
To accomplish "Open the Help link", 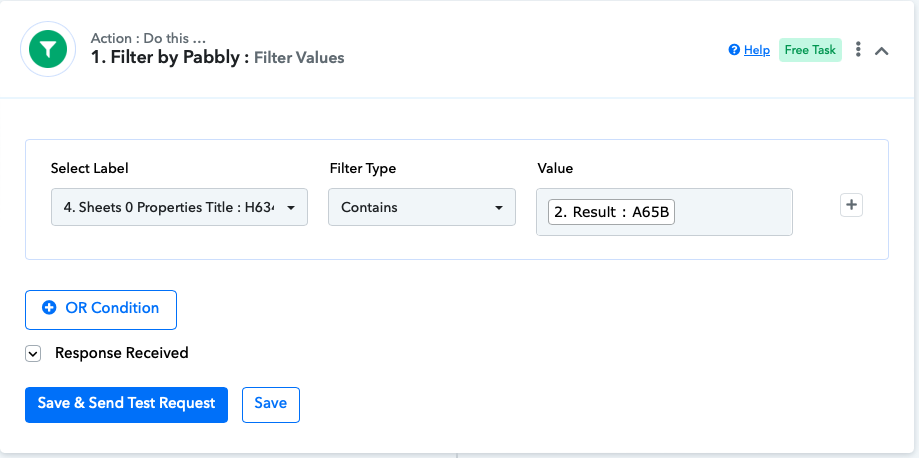I will tap(757, 50).
